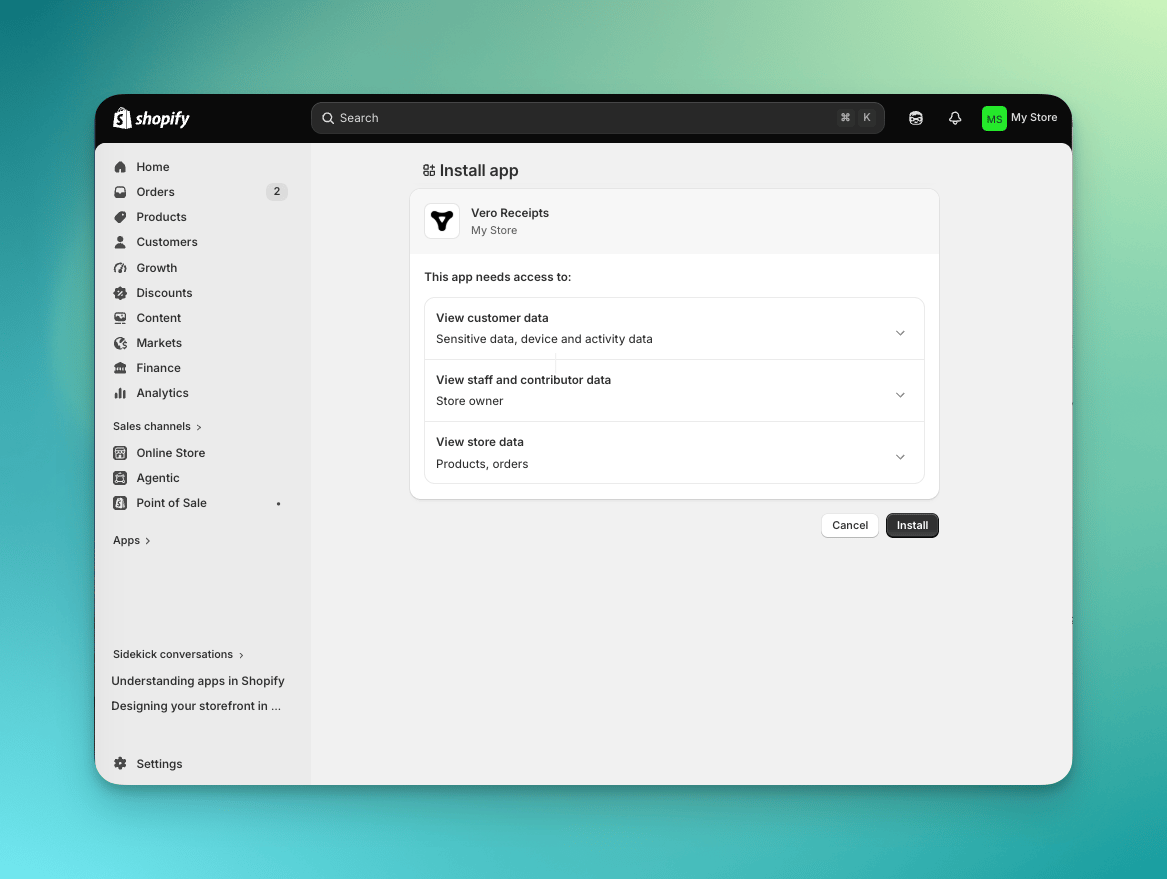
Task: Open Designing your storefront conversation
Action: point(196,706)
